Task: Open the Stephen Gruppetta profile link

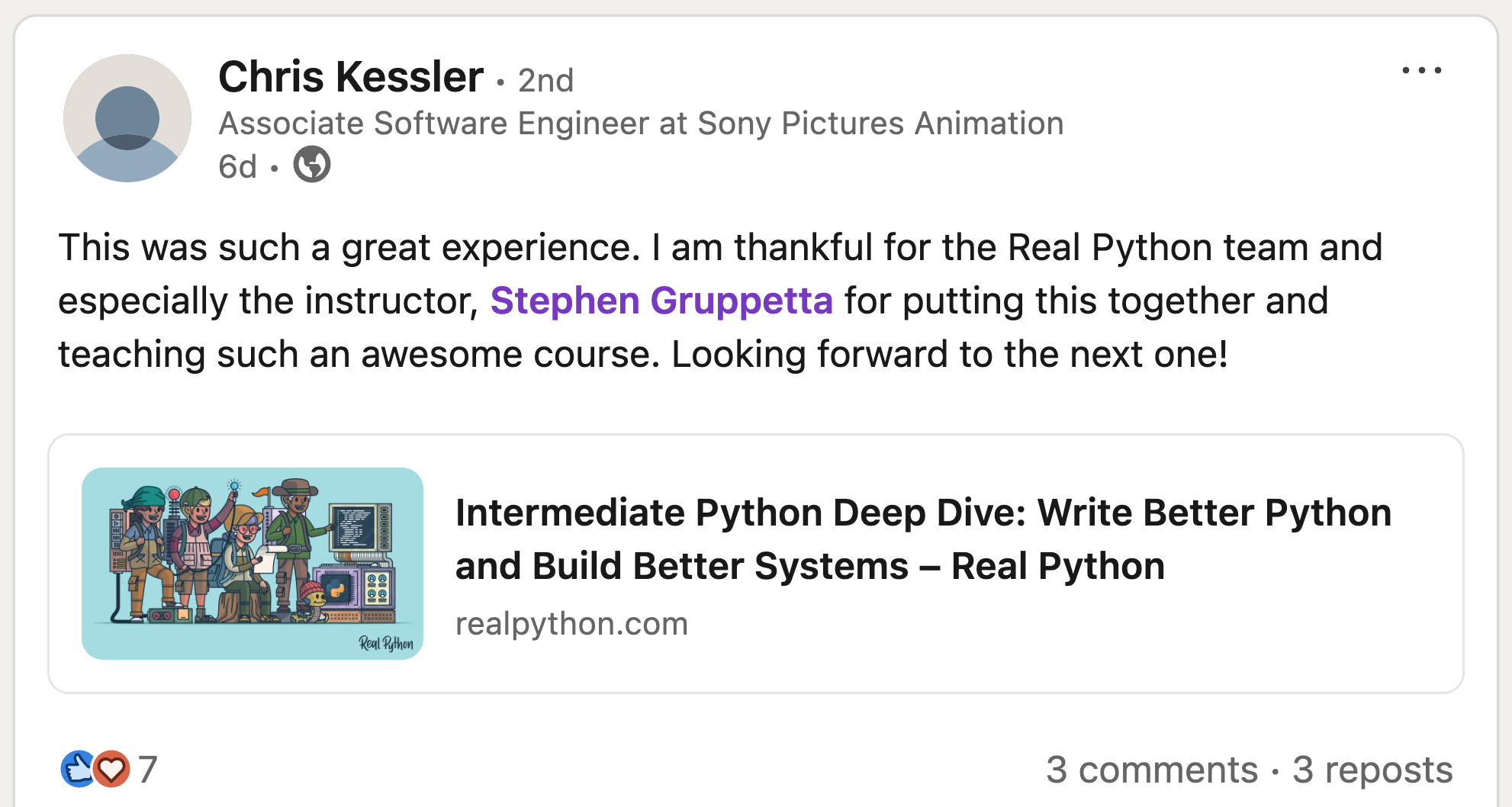Action: pyautogui.click(x=661, y=300)
